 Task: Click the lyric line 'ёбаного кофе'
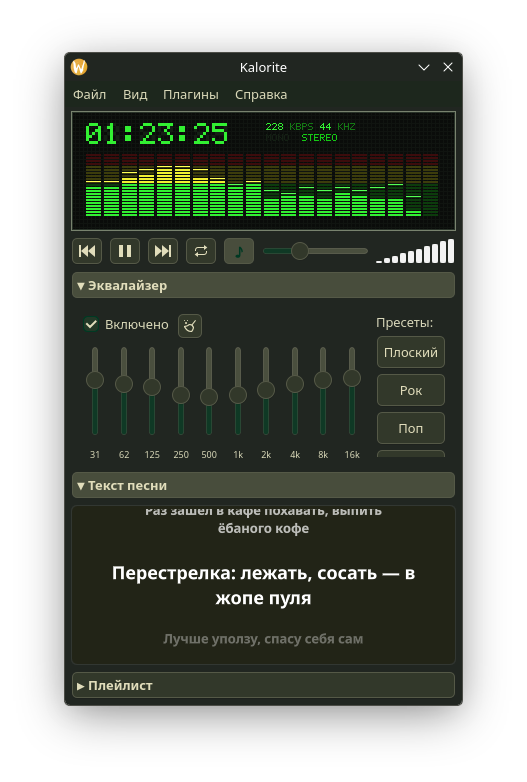click(263, 529)
